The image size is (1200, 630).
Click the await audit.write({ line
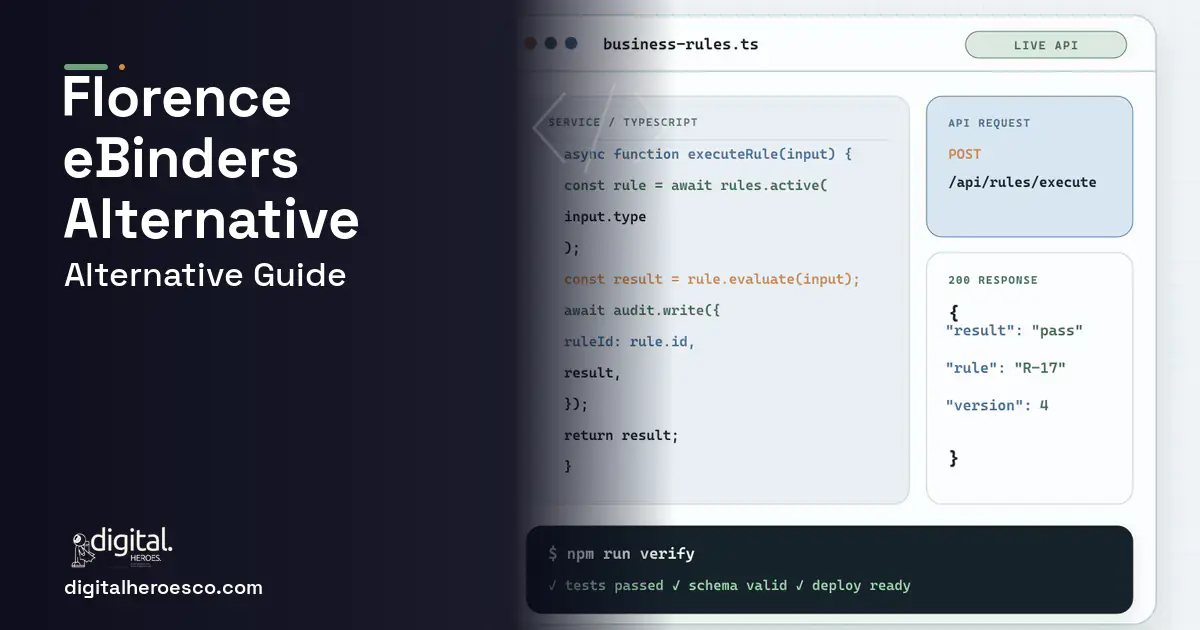pyautogui.click(x=642, y=310)
